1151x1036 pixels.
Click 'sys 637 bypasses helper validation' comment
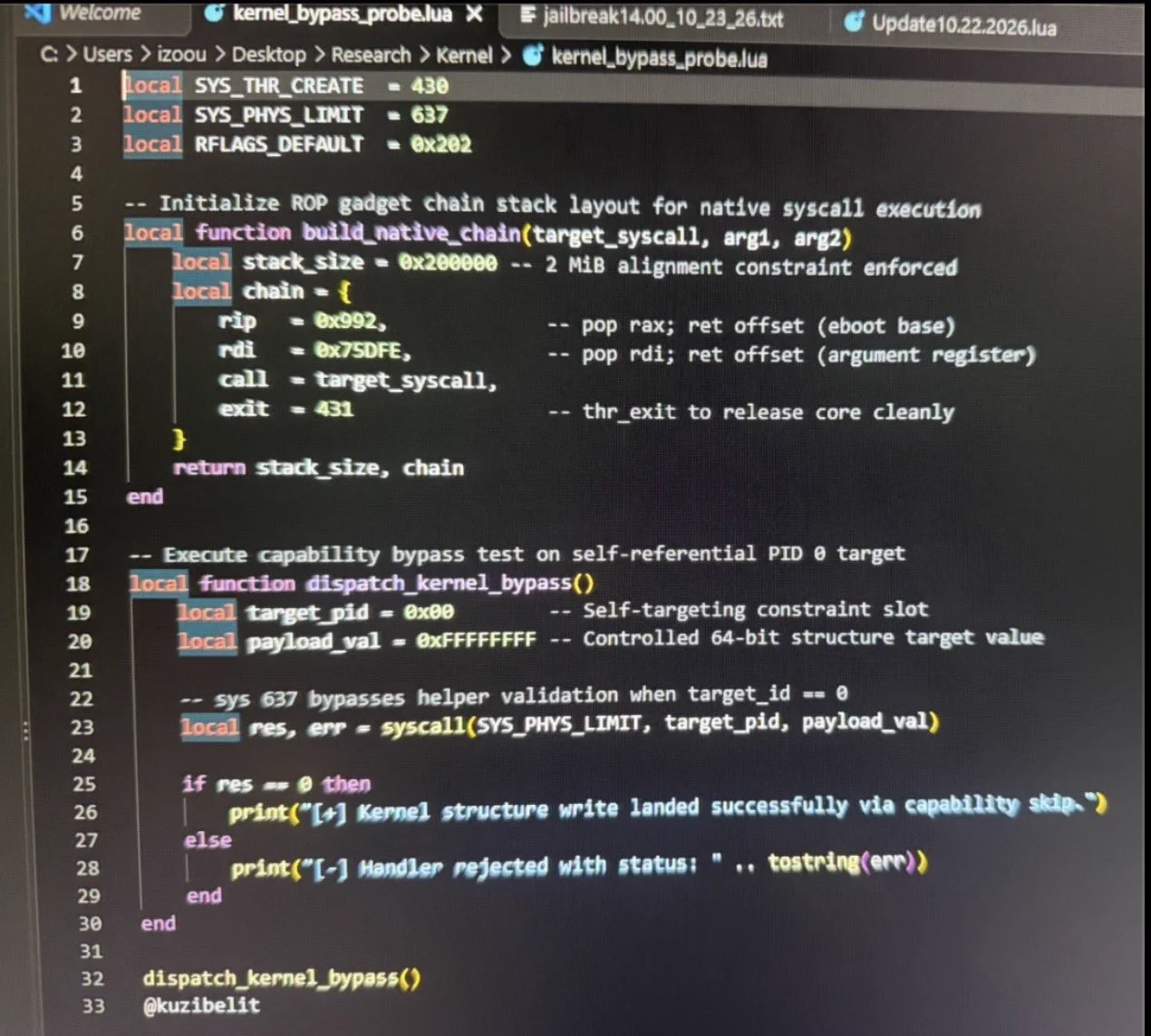pos(514,697)
